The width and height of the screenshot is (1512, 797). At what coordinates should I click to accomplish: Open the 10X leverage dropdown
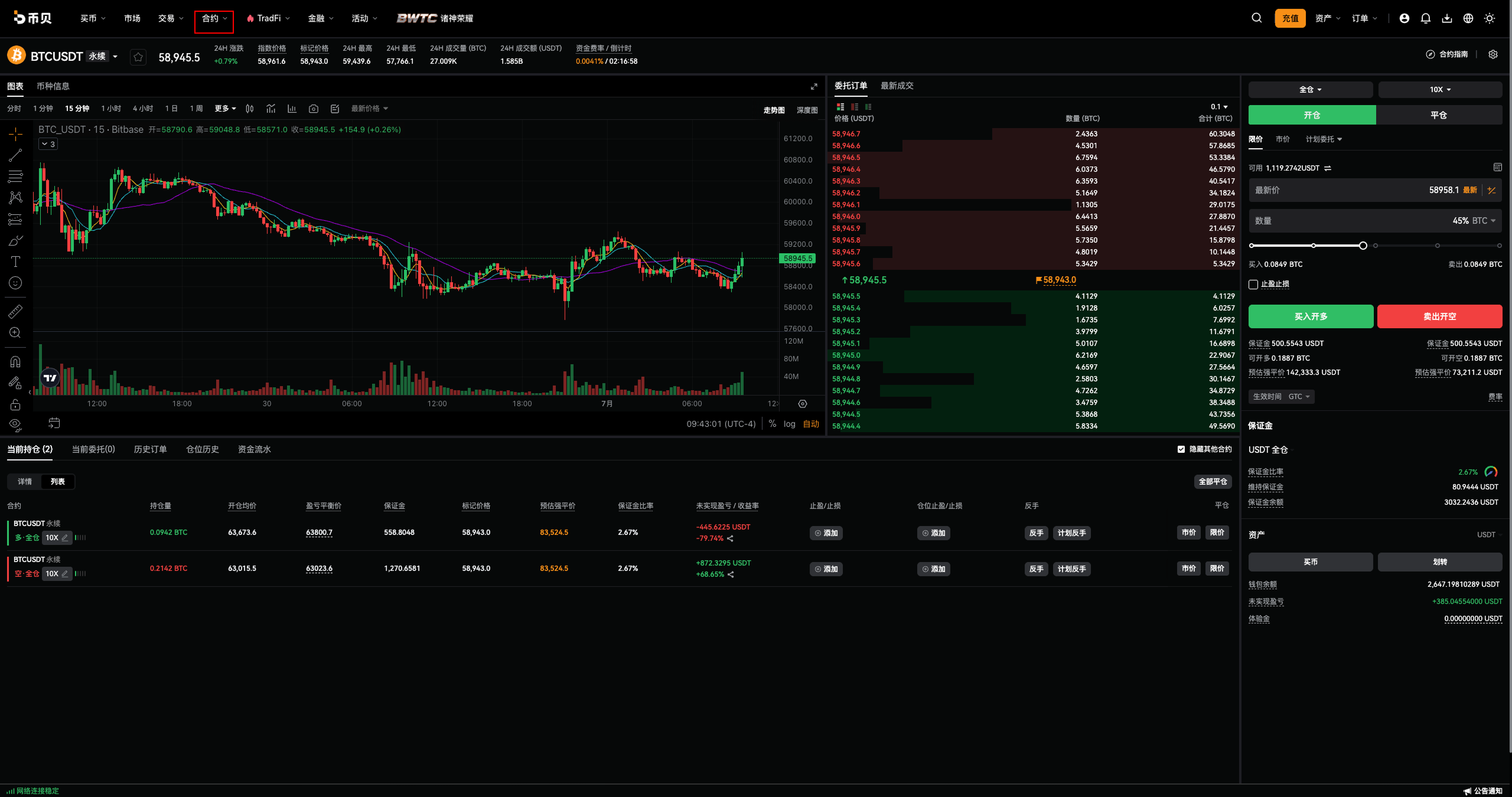coord(1440,90)
